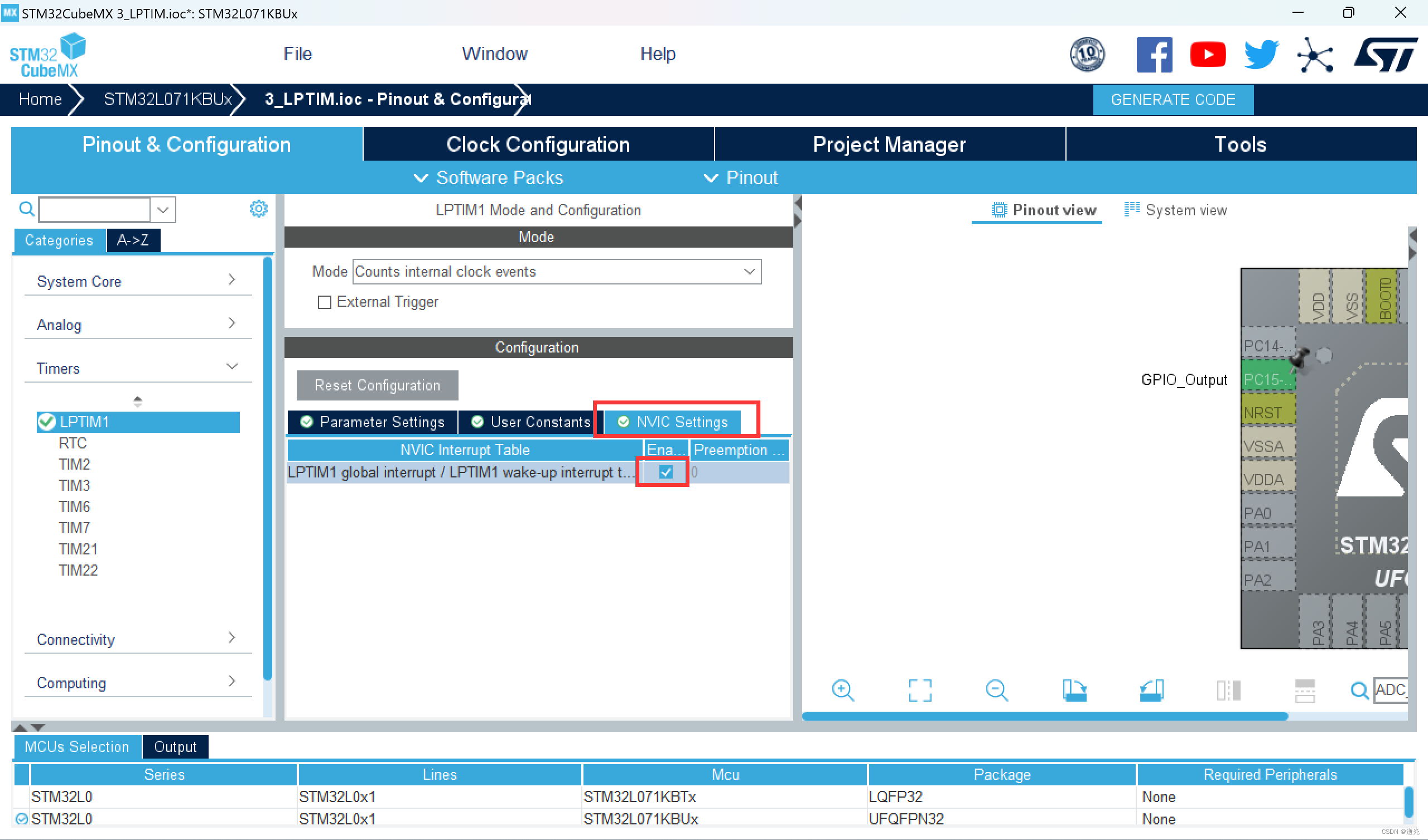Image resolution: width=1428 pixels, height=840 pixels.
Task: Open the Mode dropdown Counts internal clock events
Action: pos(557,272)
